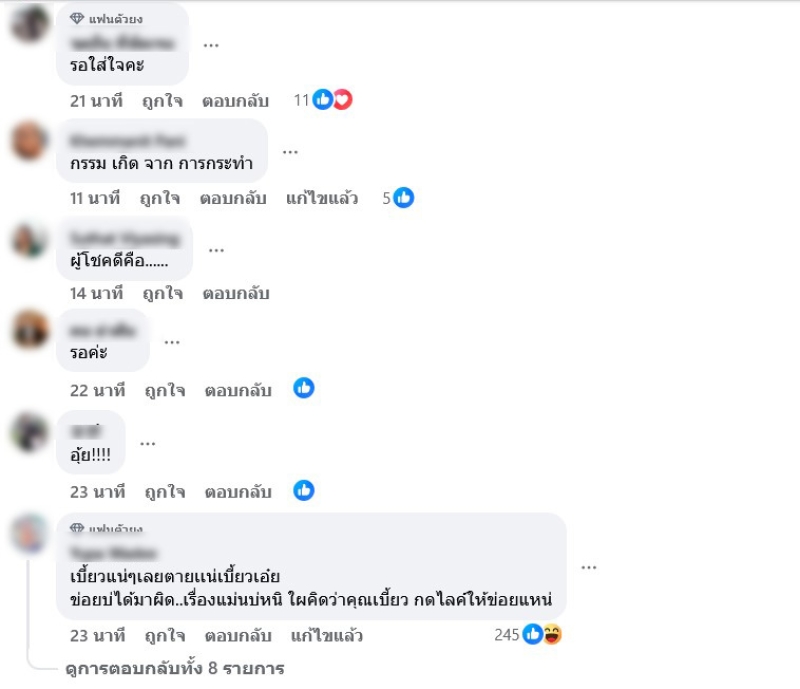Click the like icon on the 'อุ้ย!!!!' comment

coord(304,490)
